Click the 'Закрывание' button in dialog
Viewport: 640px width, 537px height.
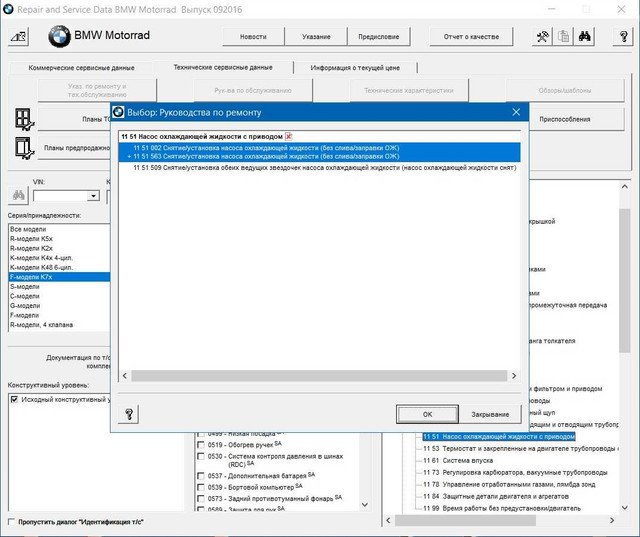[490, 414]
